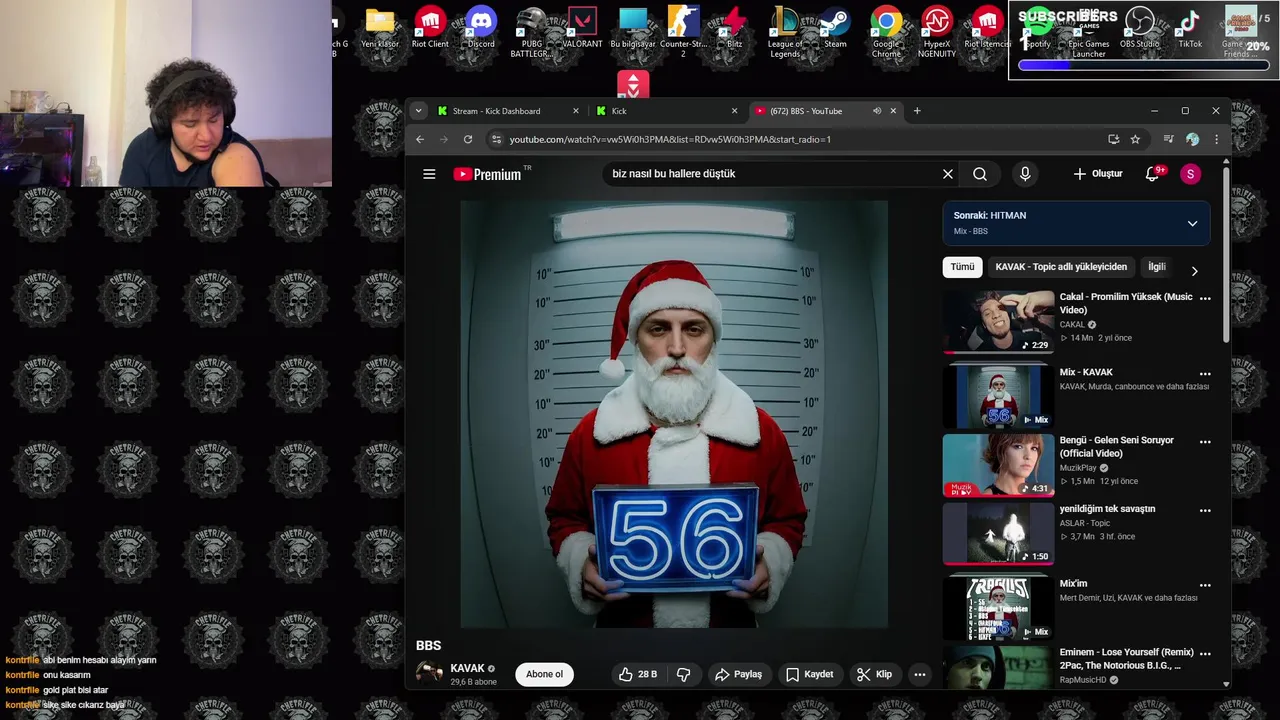Screen dimensions: 1280x720
Task: Expand the Sonraki HITMAN queue panel
Action: point(1192,224)
